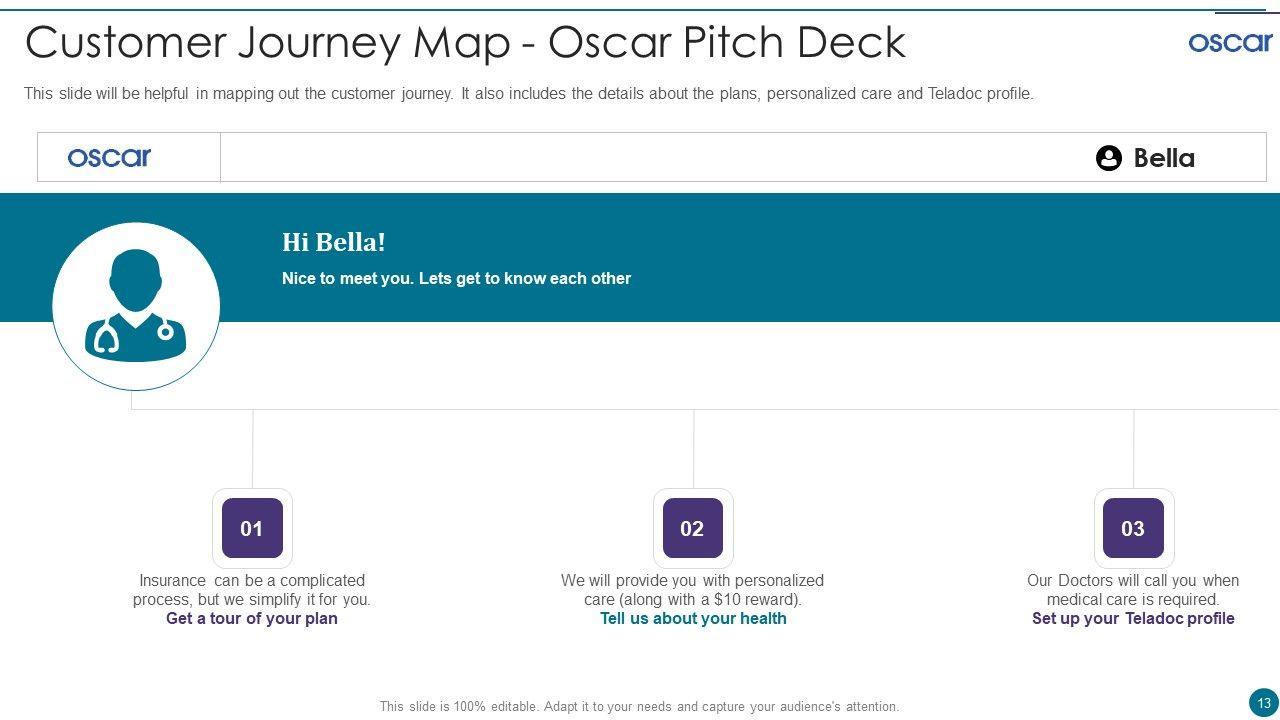This screenshot has width=1280, height=720.
Task: Click the slide description sentence below the title
Action: [x=528, y=94]
